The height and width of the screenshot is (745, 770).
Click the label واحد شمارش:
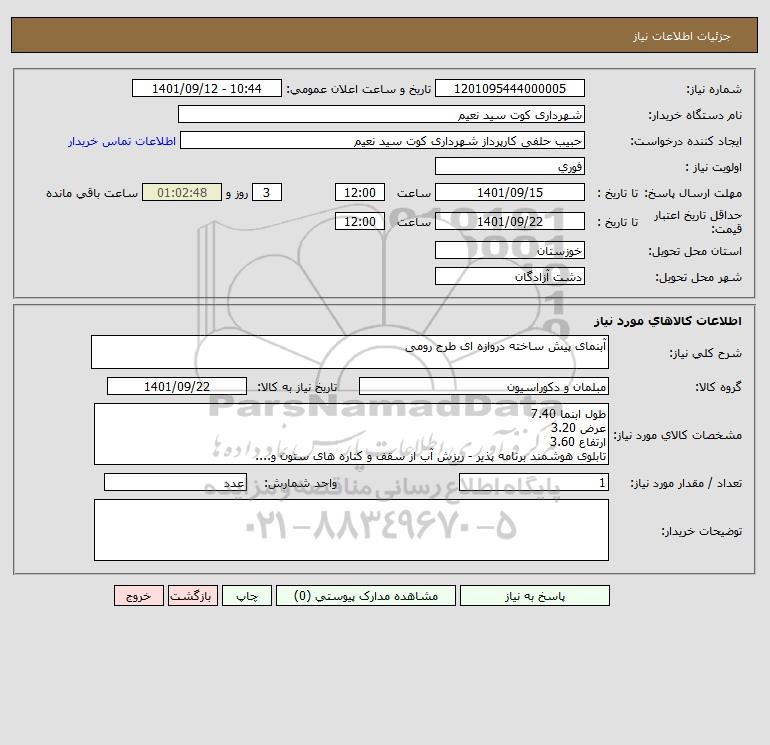pyautogui.click(x=301, y=483)
